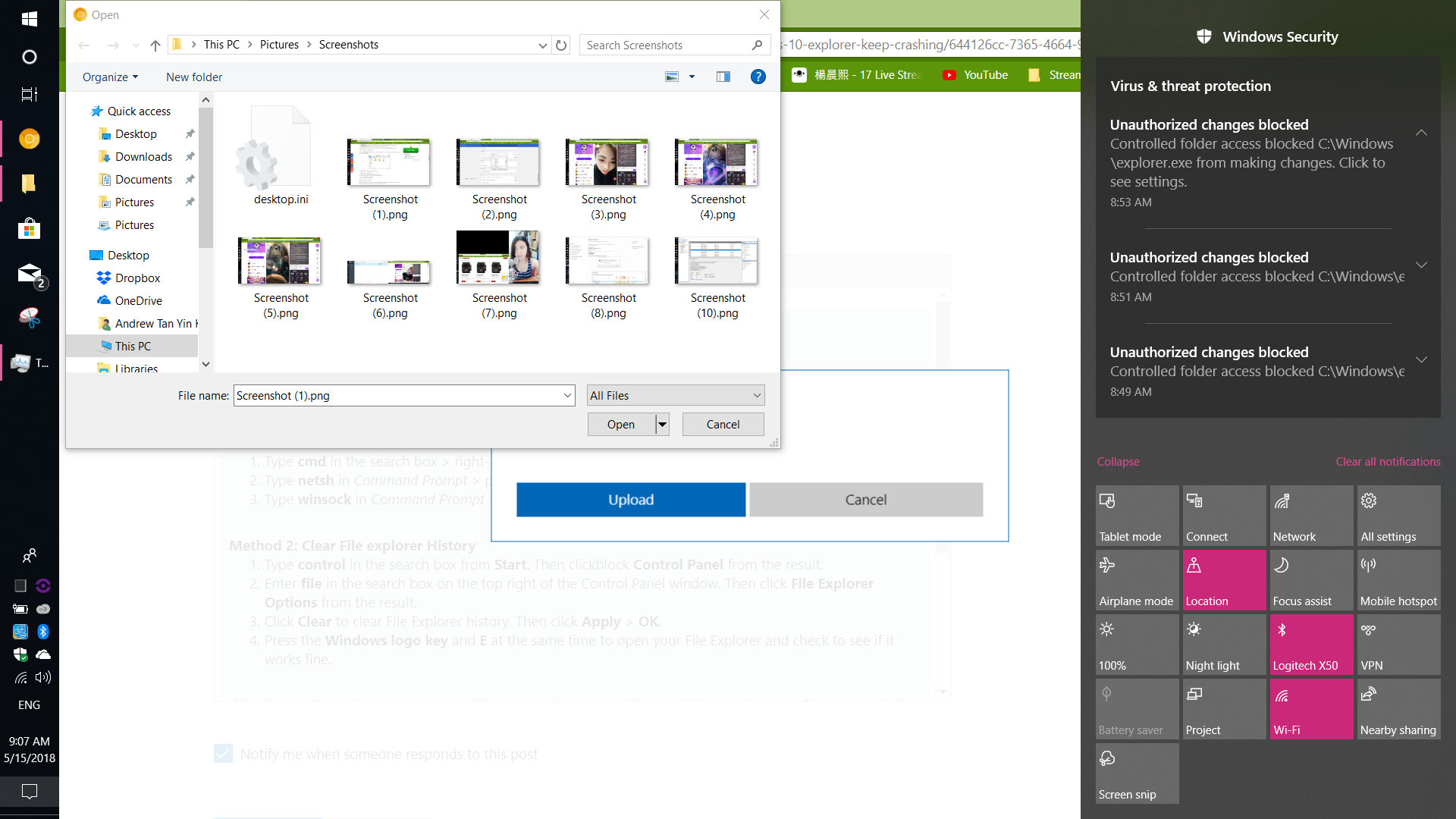Screen dimensions: 1456x819
Task: Expand the 8:51 AM blocked notification
Action: click(x=1421, y=265)
